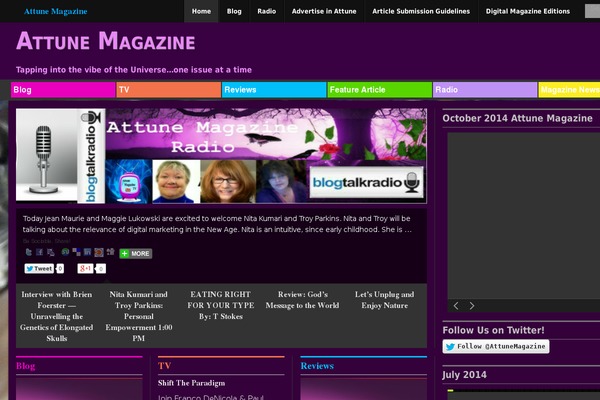
Task: Click the LinkedIn share icon
Action: click(x=87, y=252)
